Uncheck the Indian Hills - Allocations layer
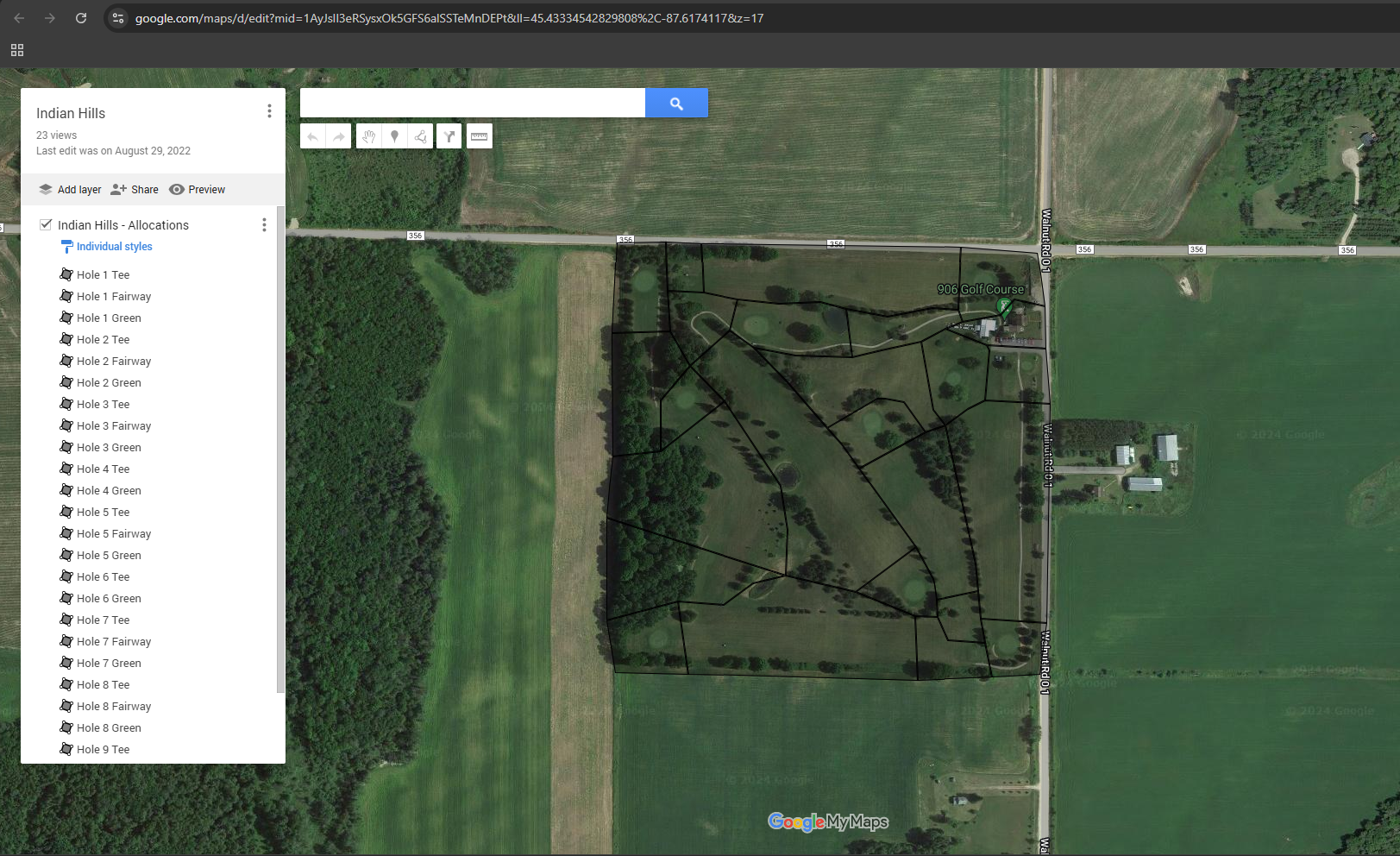The height and width of the screenshot is (856, 1400). (x=47, y=224)
